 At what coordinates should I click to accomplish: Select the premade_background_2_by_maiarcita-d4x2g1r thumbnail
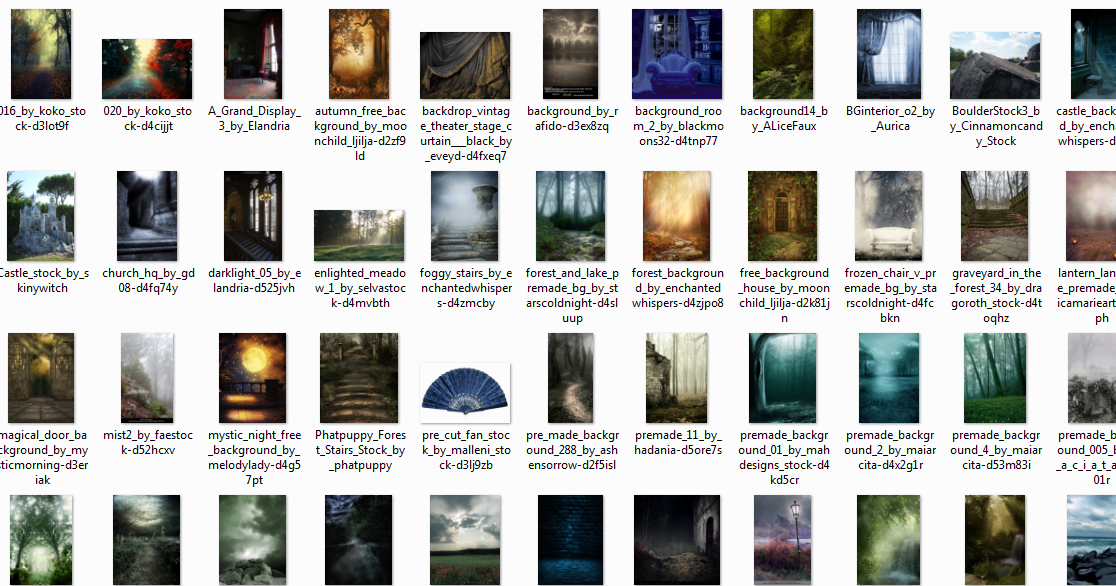click(x=889, y=378)
